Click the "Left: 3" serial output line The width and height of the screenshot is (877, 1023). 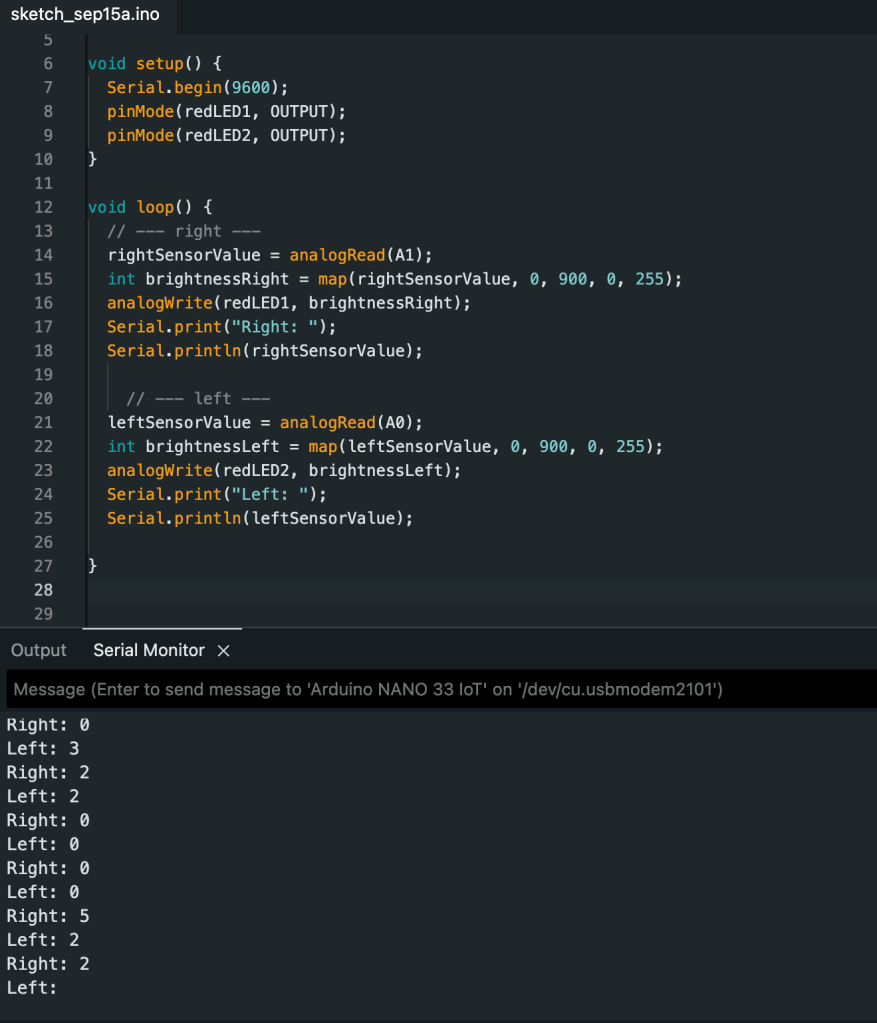coord(43,748)
